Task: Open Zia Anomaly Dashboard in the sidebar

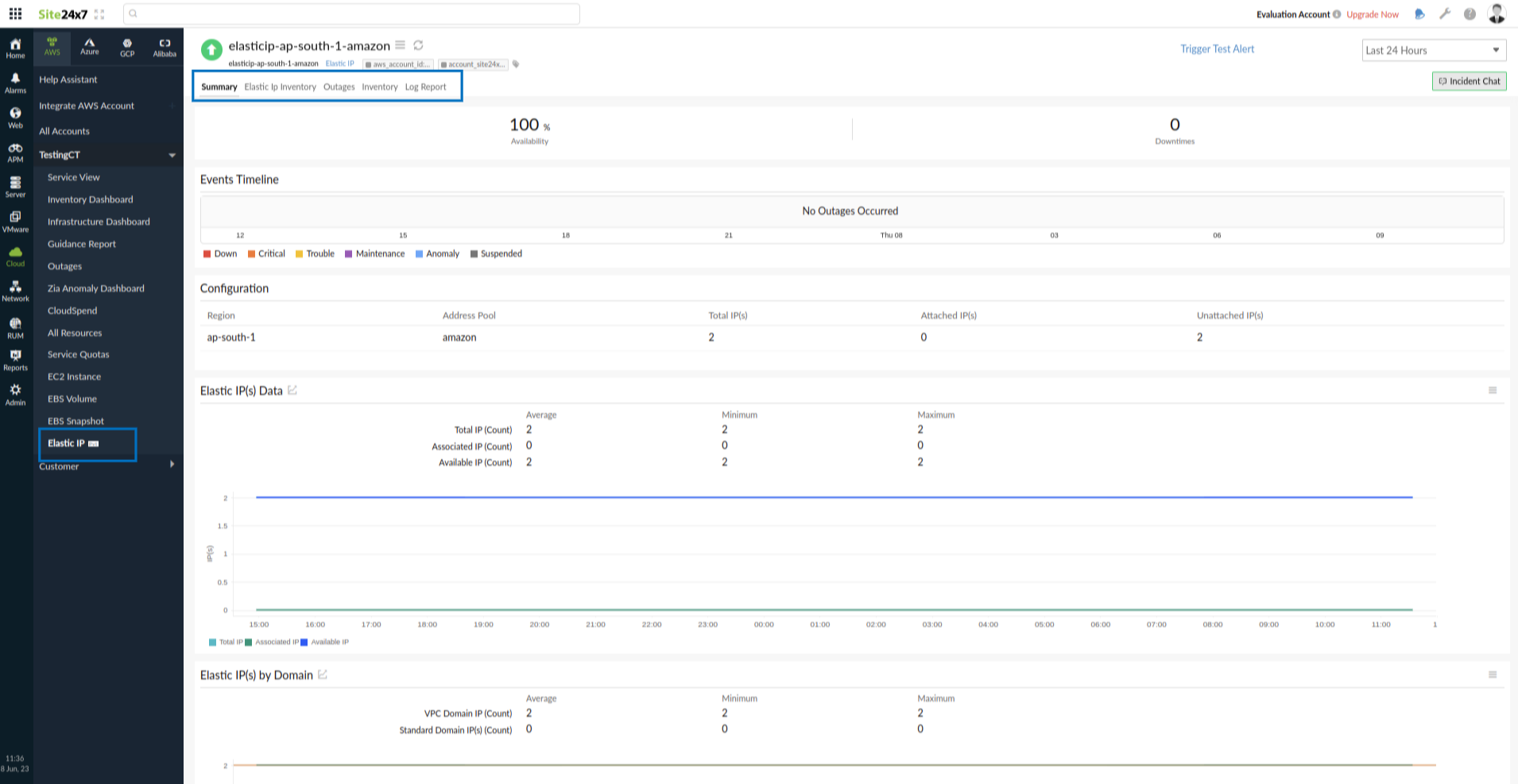Action: click(96, 288)
